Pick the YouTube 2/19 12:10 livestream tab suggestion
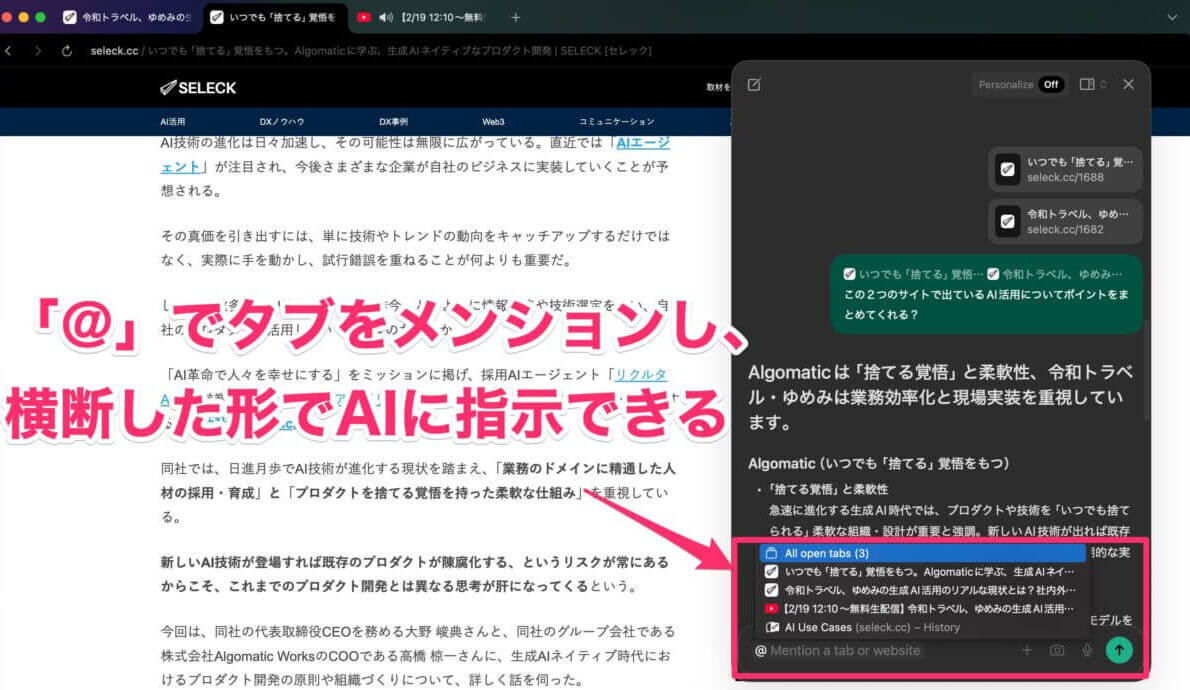The height and width of the screenshot is (690, 1190). pyautogui.click(x=922, y=609)
